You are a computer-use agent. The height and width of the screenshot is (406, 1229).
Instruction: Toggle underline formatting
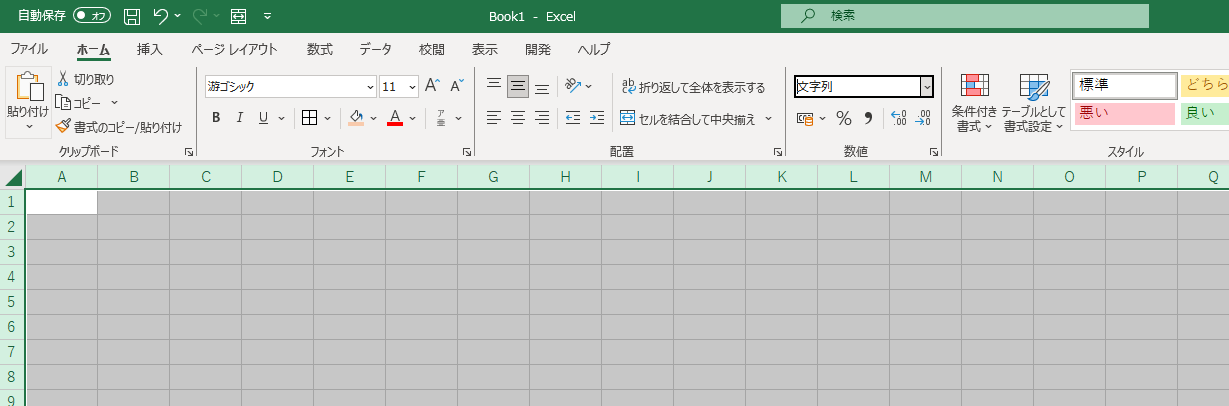tap(264, 118)
